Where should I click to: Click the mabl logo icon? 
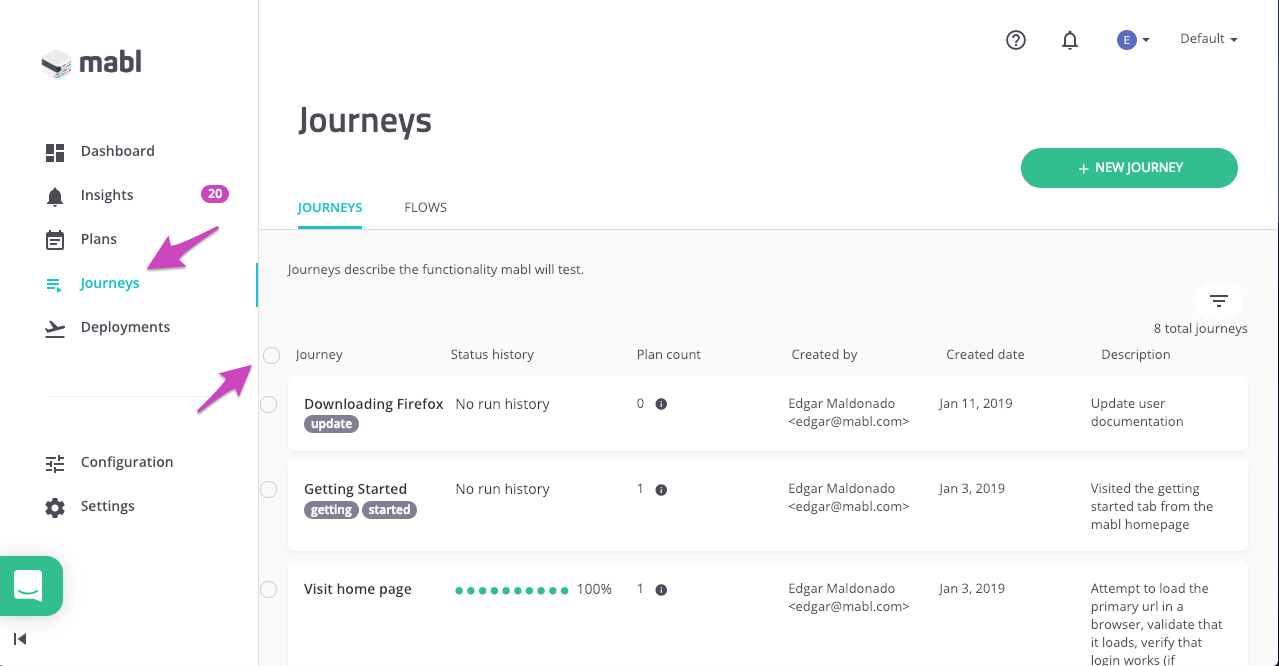[56, 64]
